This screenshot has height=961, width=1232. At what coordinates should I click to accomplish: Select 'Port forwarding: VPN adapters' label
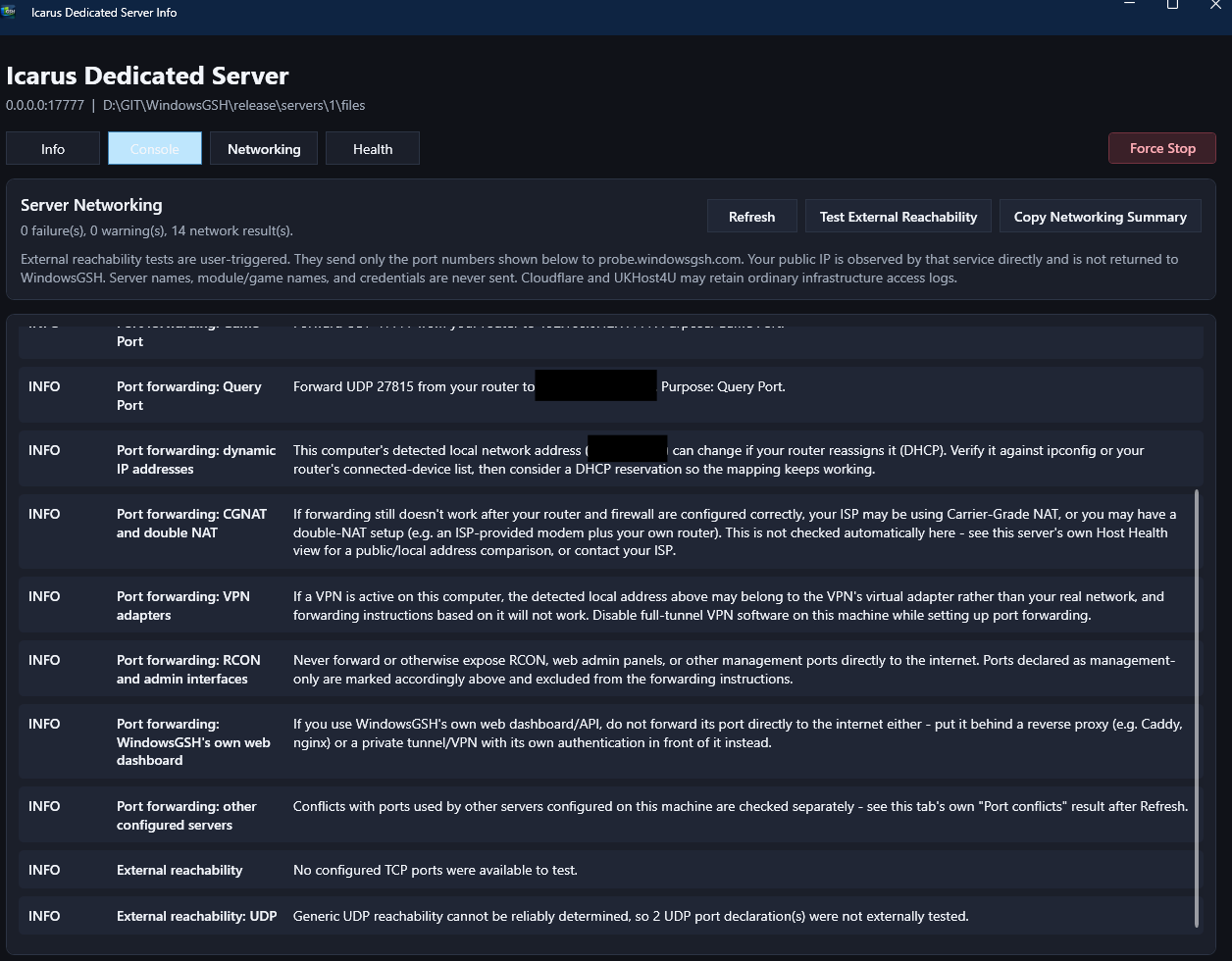tap(183, 605)
